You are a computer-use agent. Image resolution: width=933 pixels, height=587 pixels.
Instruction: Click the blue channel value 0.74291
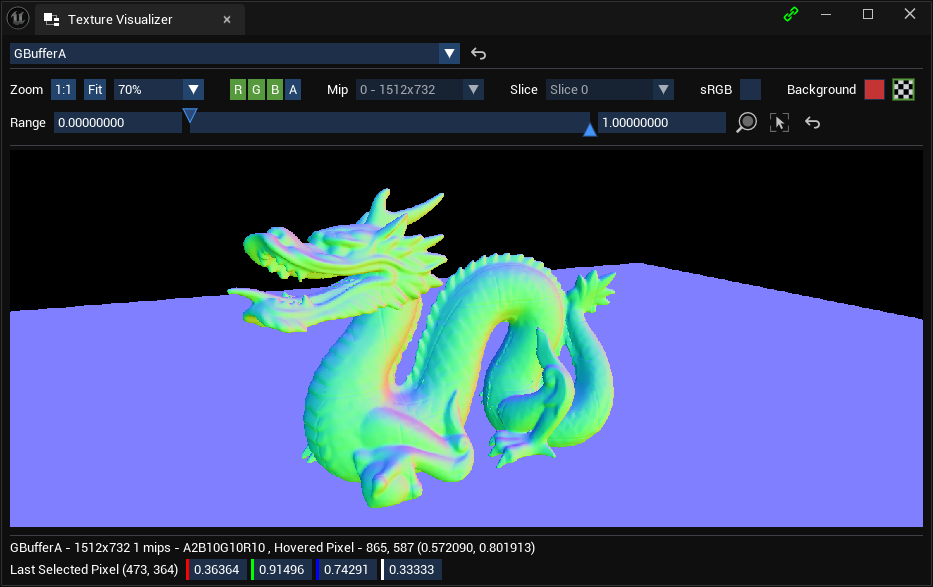click(346, 570)
